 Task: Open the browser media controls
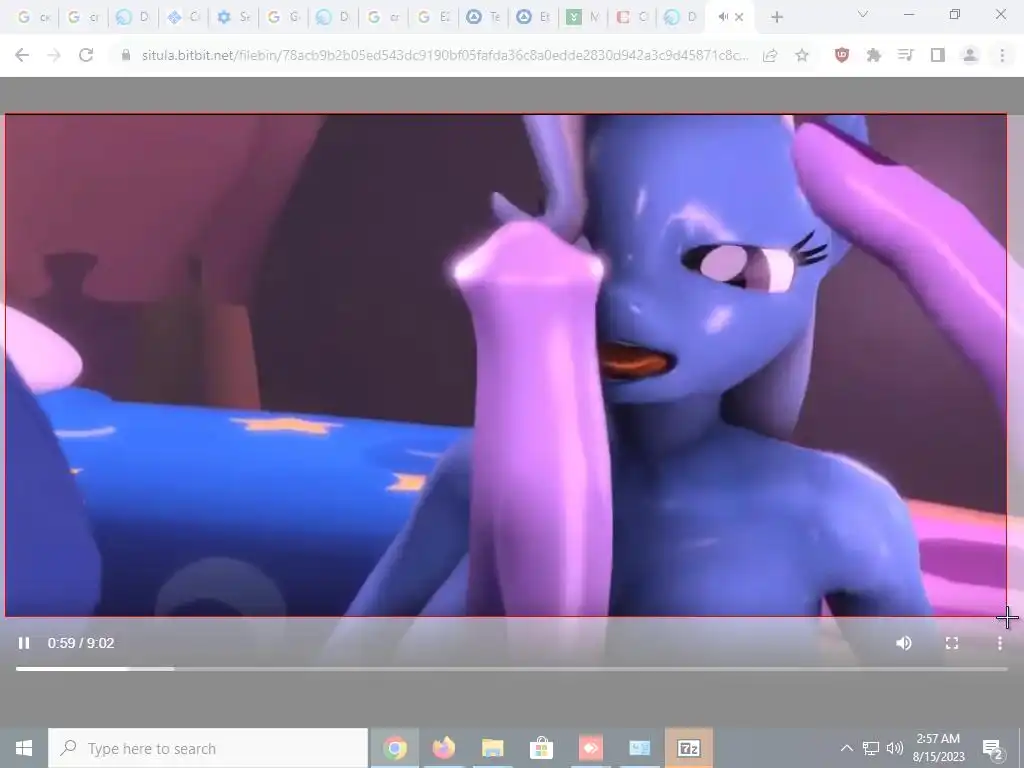pyautogui.click(x=906, y=56)
